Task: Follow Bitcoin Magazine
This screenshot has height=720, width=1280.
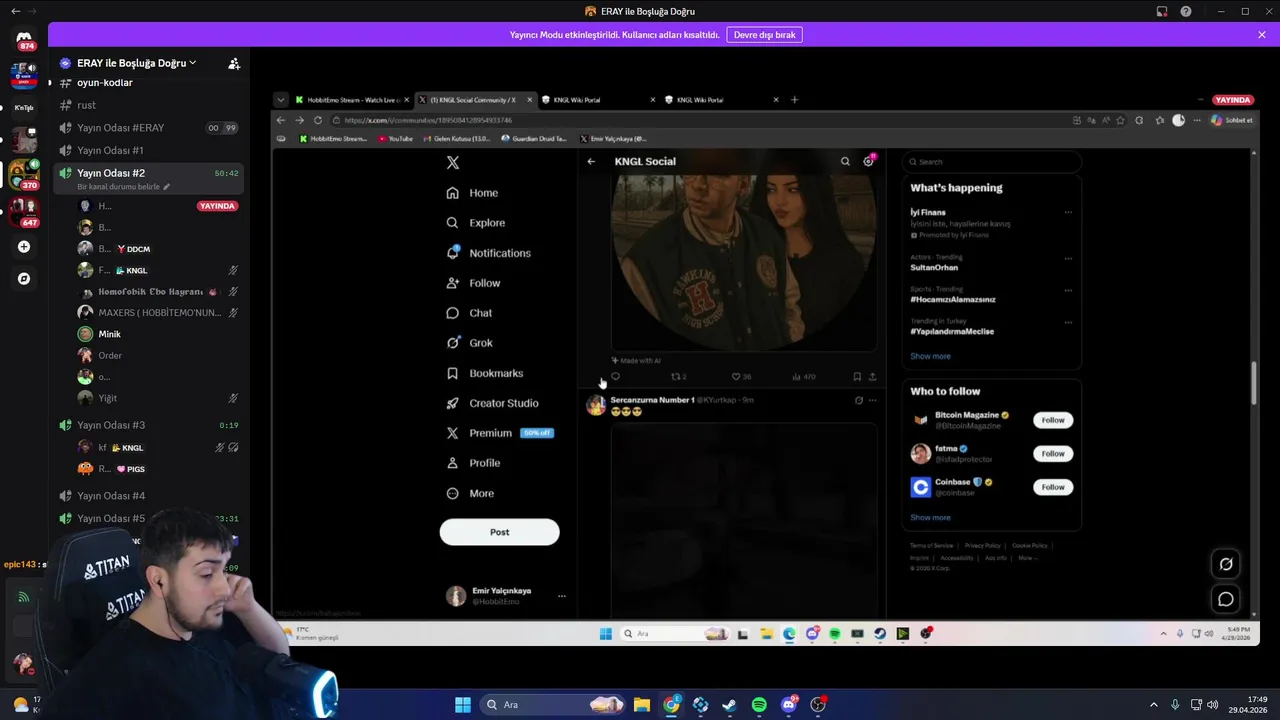Action: point(1053,420)
